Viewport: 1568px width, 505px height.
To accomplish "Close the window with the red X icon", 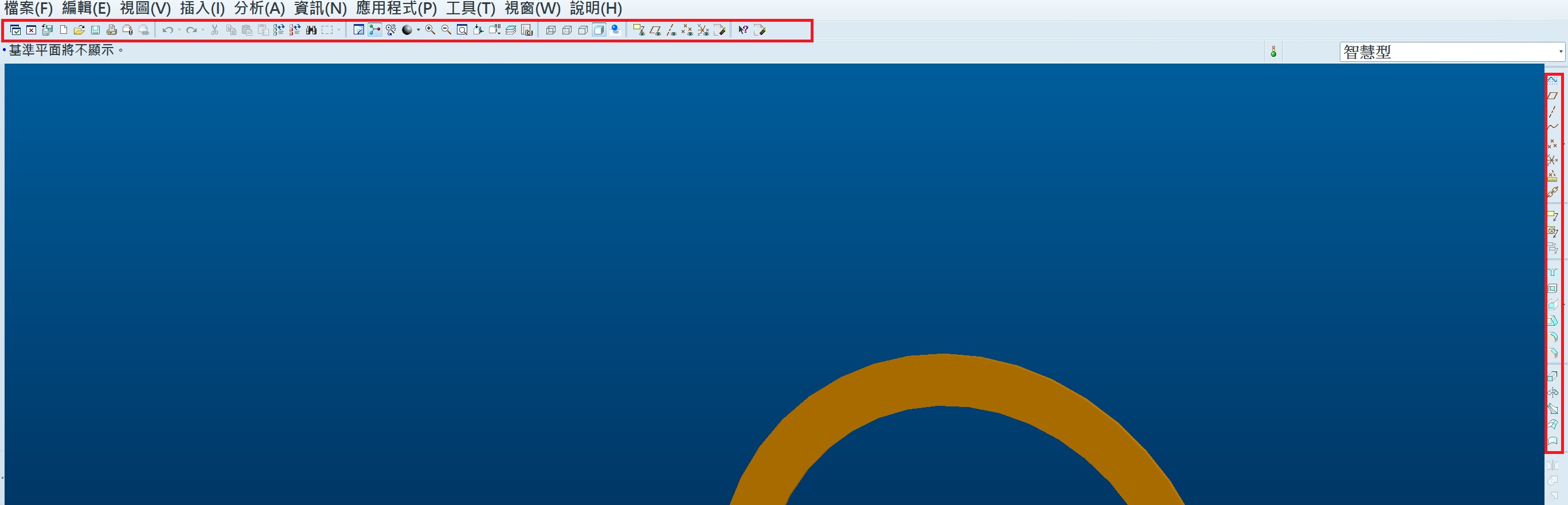I will point(31,30).
